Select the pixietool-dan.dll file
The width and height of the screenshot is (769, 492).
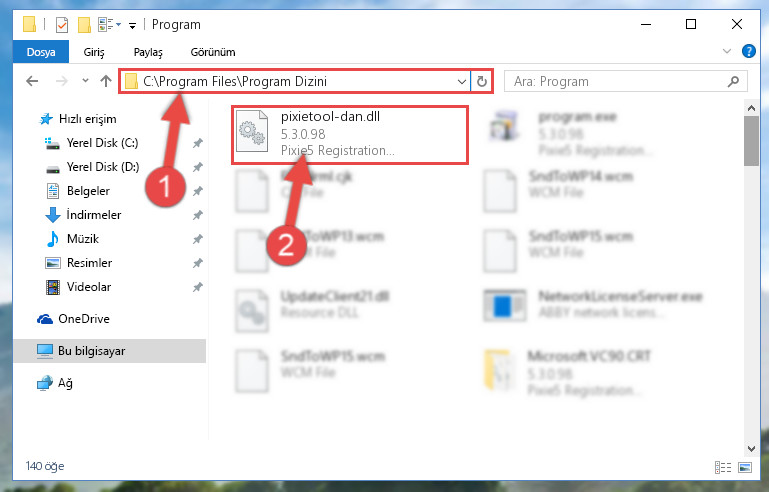(x=350, y=134)
